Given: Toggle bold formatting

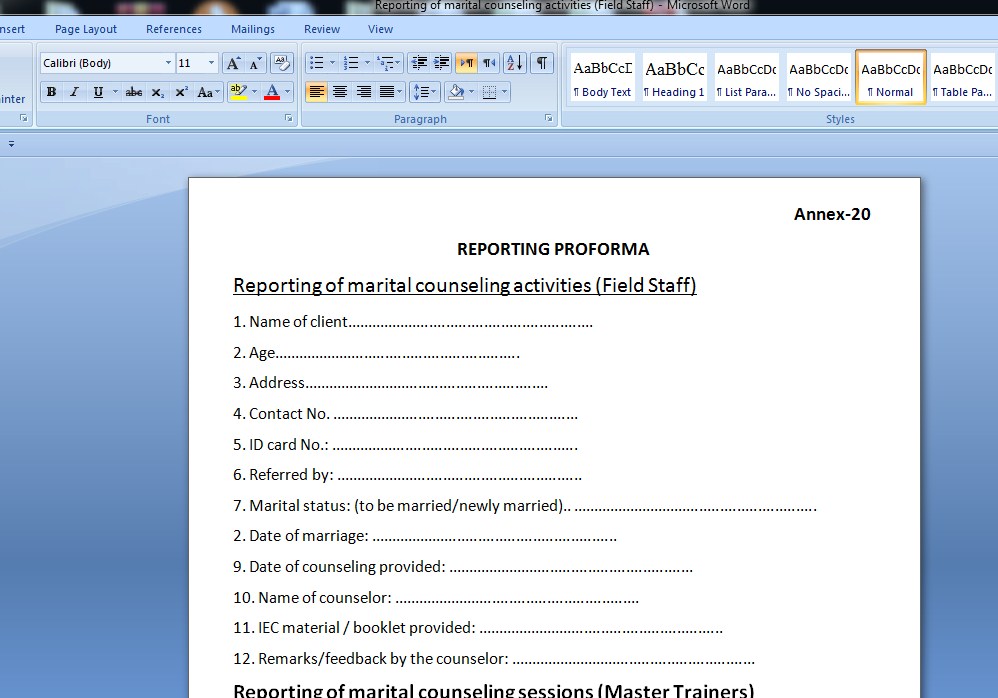Looking at the screenshot, I should pos(51,92).
